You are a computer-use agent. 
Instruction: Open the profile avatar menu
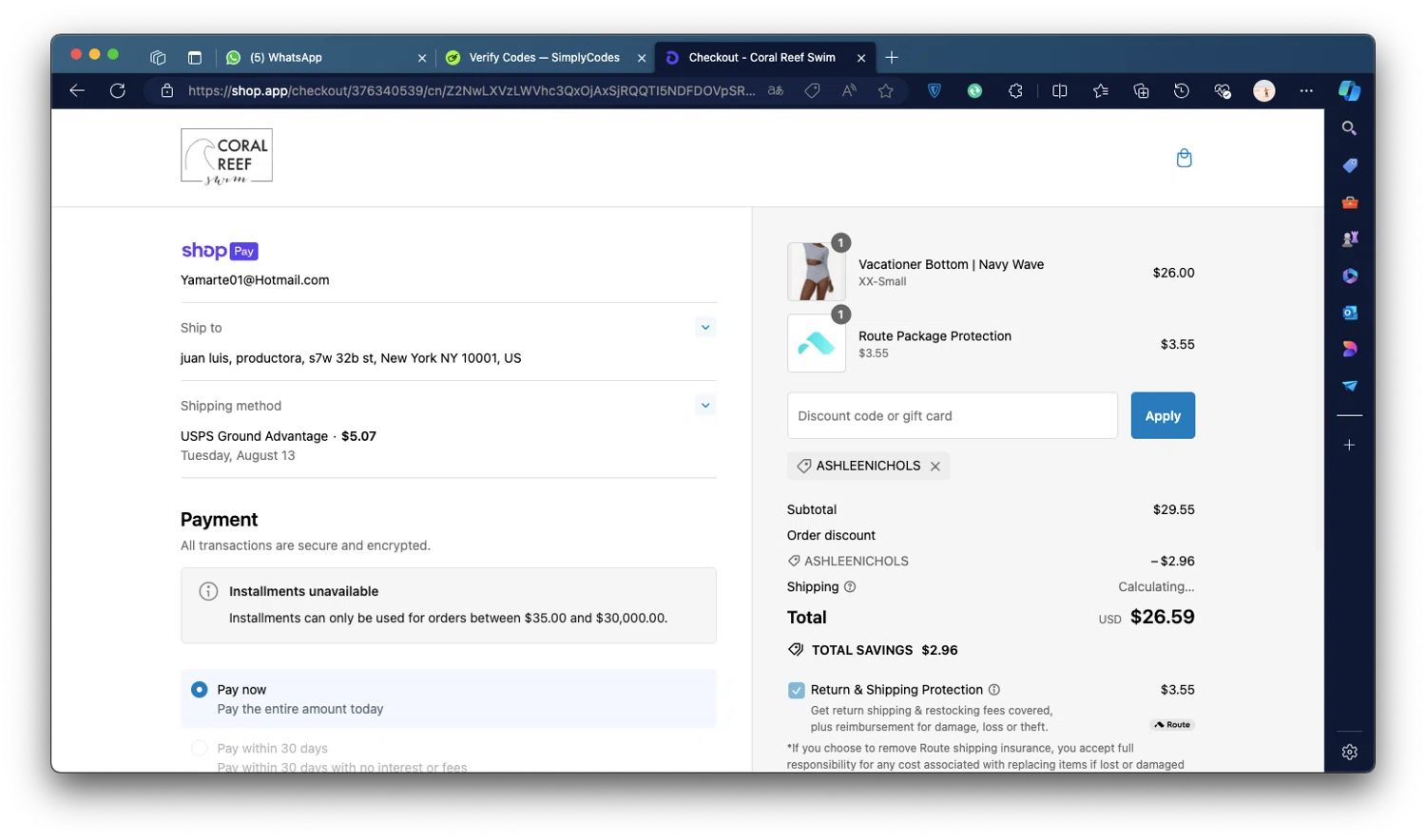coord(1263,90)
